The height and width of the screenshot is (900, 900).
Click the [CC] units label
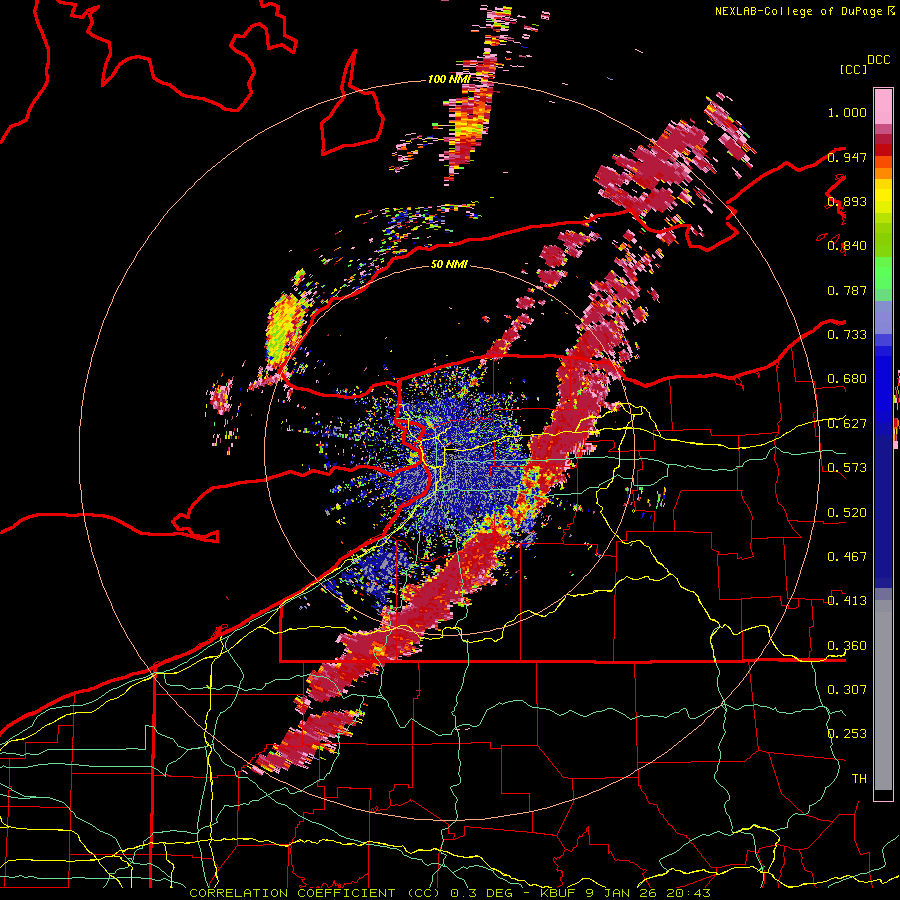853,69
